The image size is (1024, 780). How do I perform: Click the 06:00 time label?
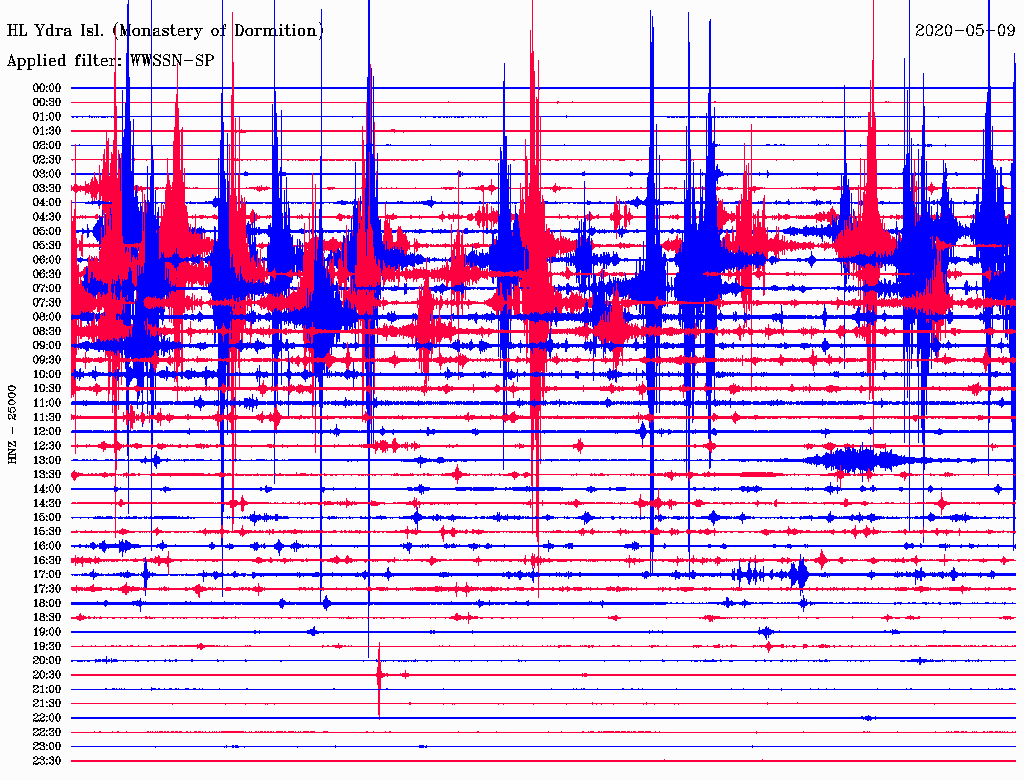[x=47, y=260]
